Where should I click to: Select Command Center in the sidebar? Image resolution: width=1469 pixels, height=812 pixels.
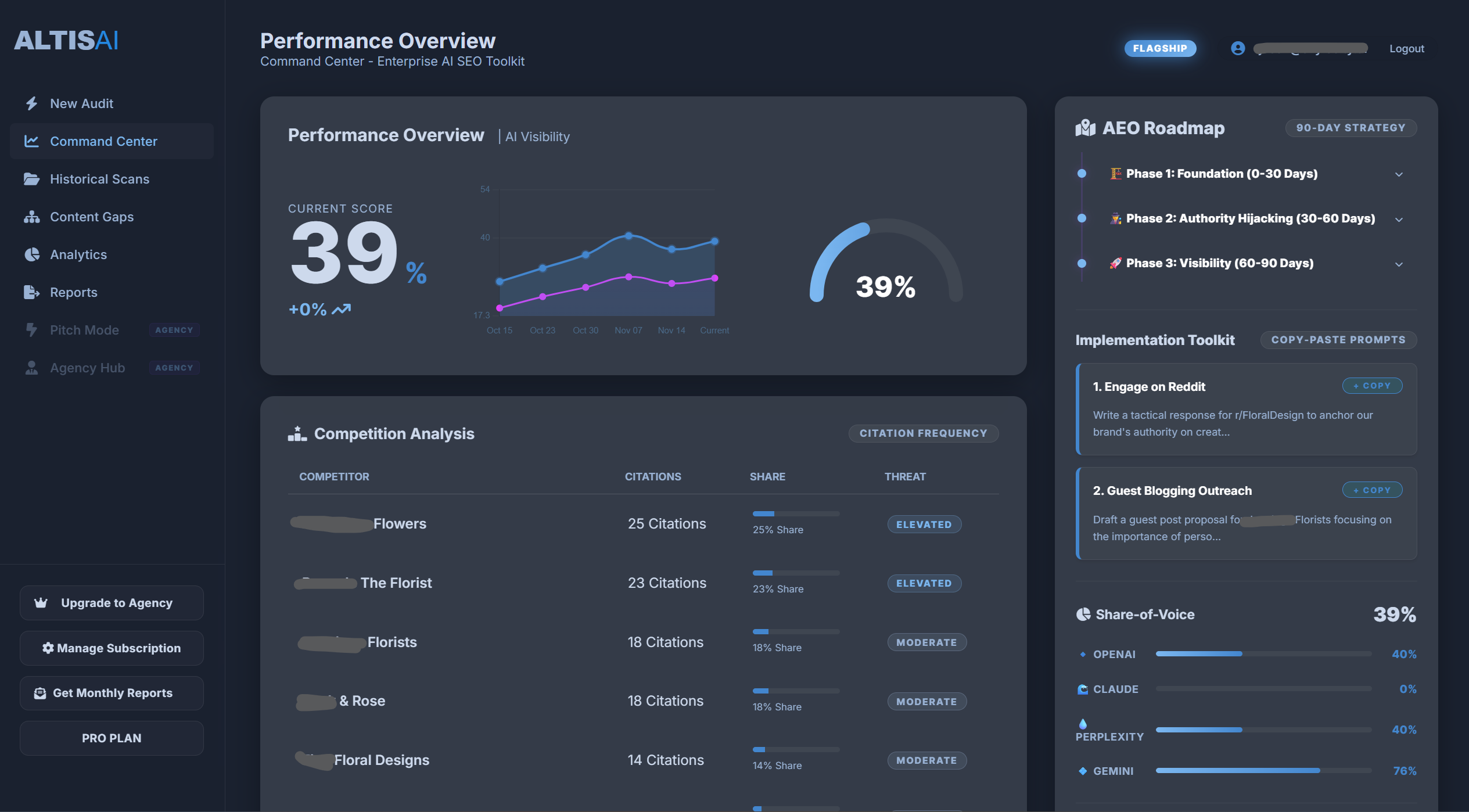(112, 141)
